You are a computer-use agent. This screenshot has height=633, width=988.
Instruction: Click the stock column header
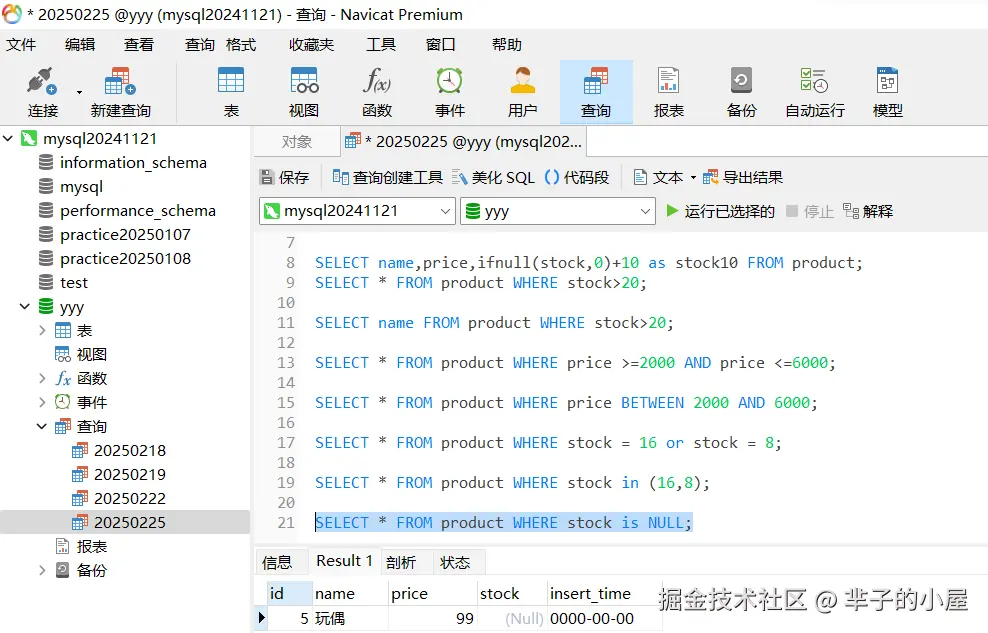click(x=512, y=593)
